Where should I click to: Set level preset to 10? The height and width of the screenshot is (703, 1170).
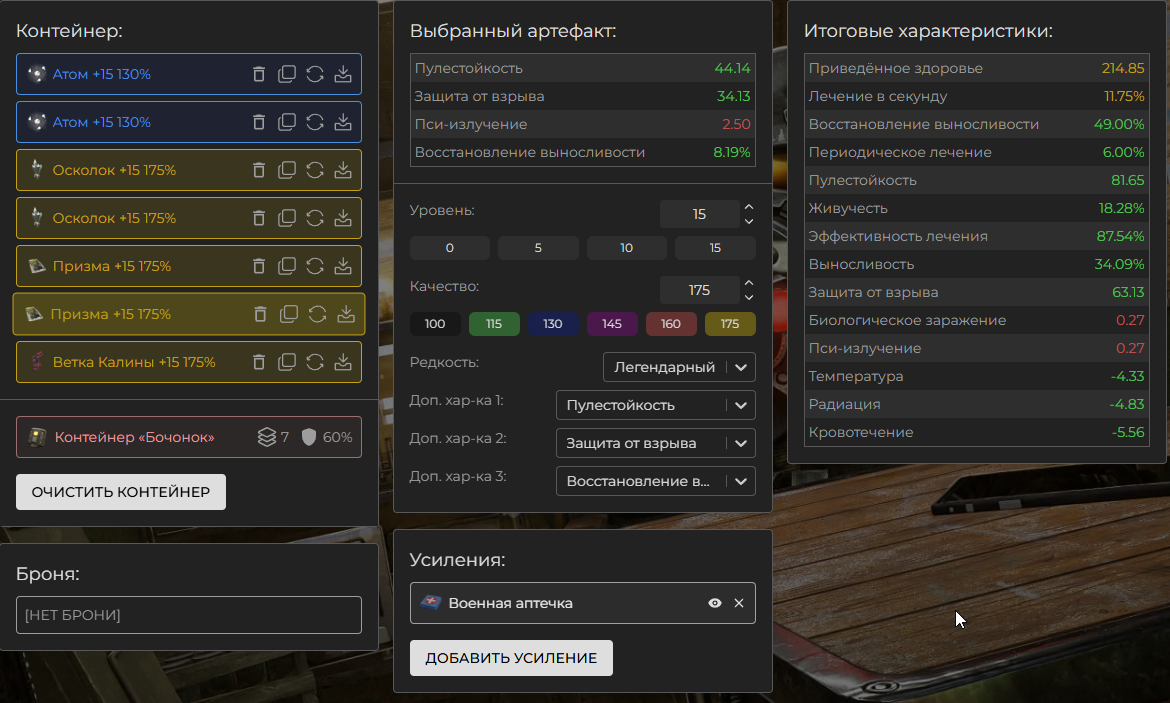627,248
